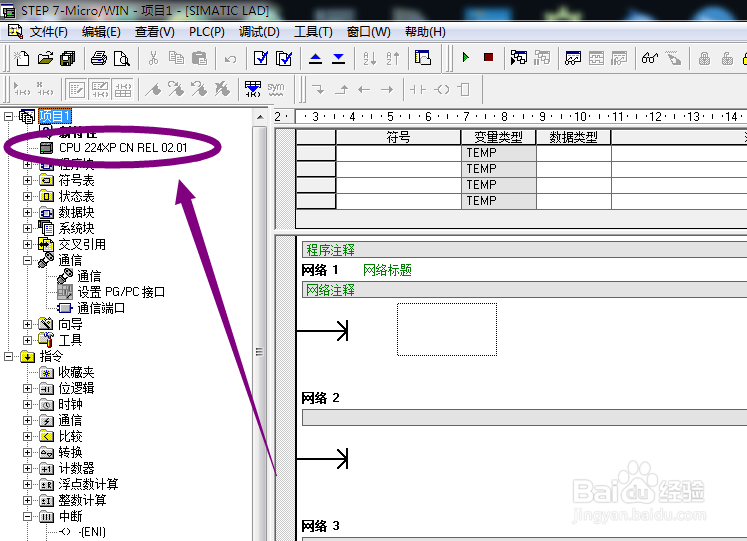The height and width of the screenshot is (541, 747).
Task: Expand the 符号表 tree node
Action: (28, 180)
